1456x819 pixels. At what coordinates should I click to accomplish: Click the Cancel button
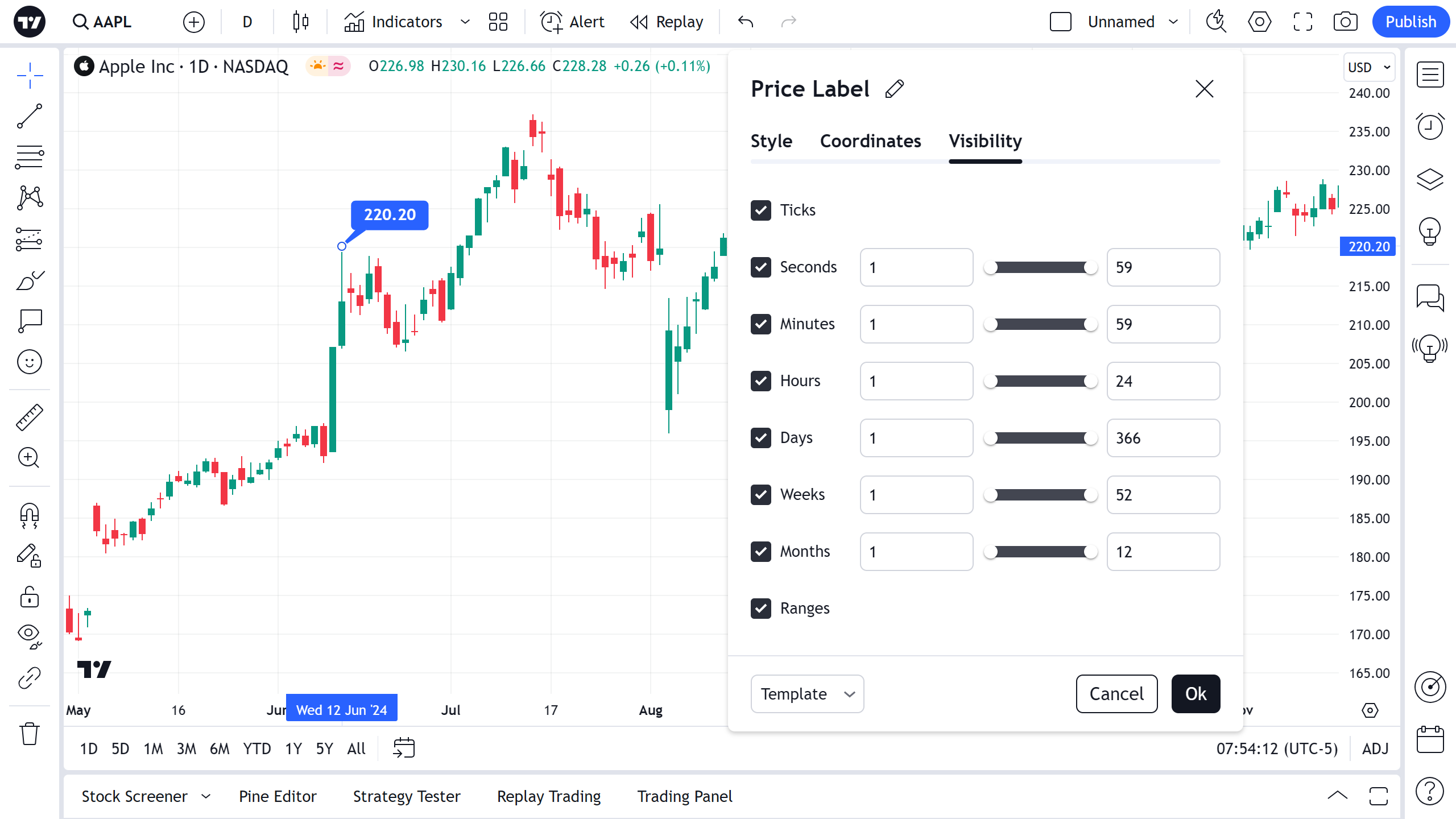click(x=1116, y=694)
